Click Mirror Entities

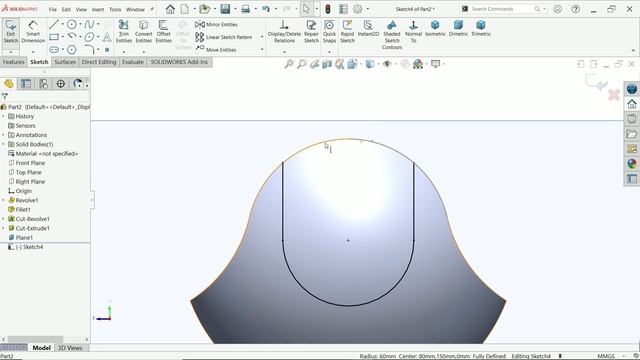(216, 24)
